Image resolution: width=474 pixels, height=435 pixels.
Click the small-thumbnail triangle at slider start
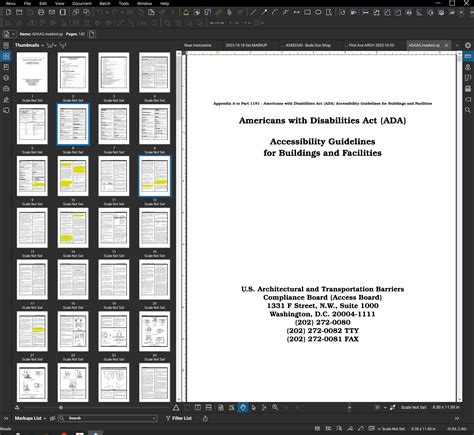(x=17, y=407)
